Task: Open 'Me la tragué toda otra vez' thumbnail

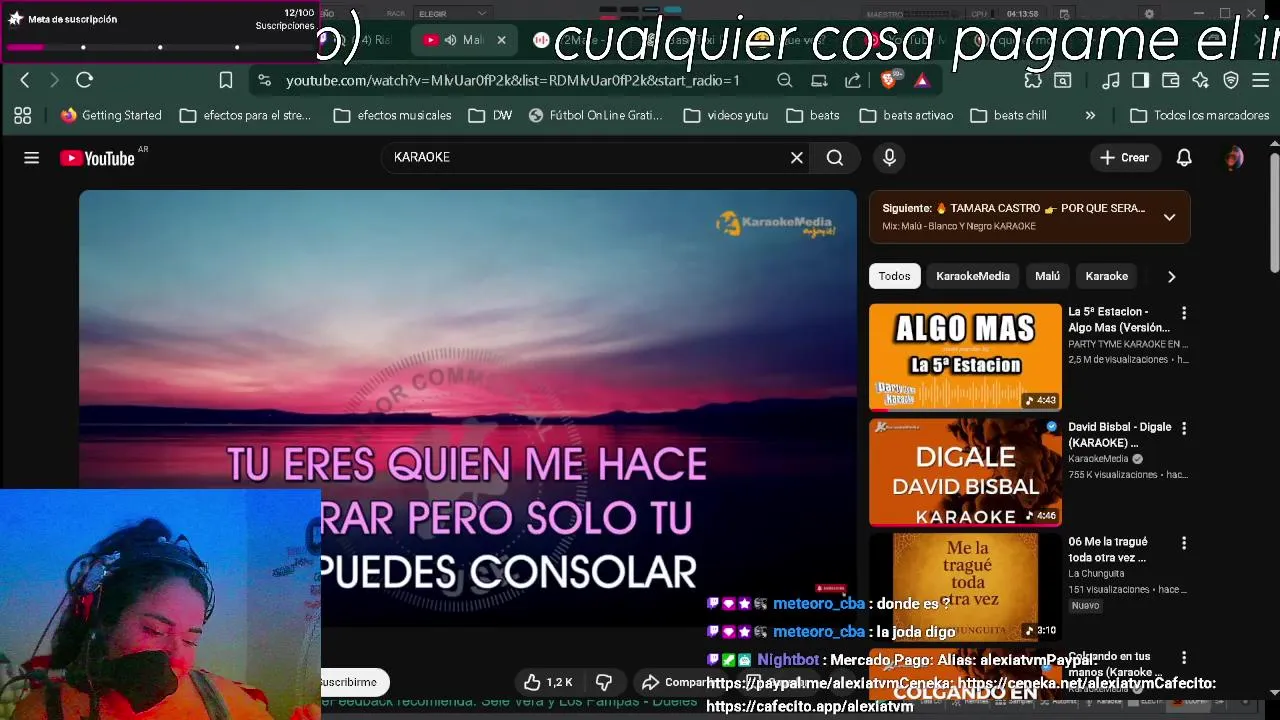Action: [x=965, y=587]
